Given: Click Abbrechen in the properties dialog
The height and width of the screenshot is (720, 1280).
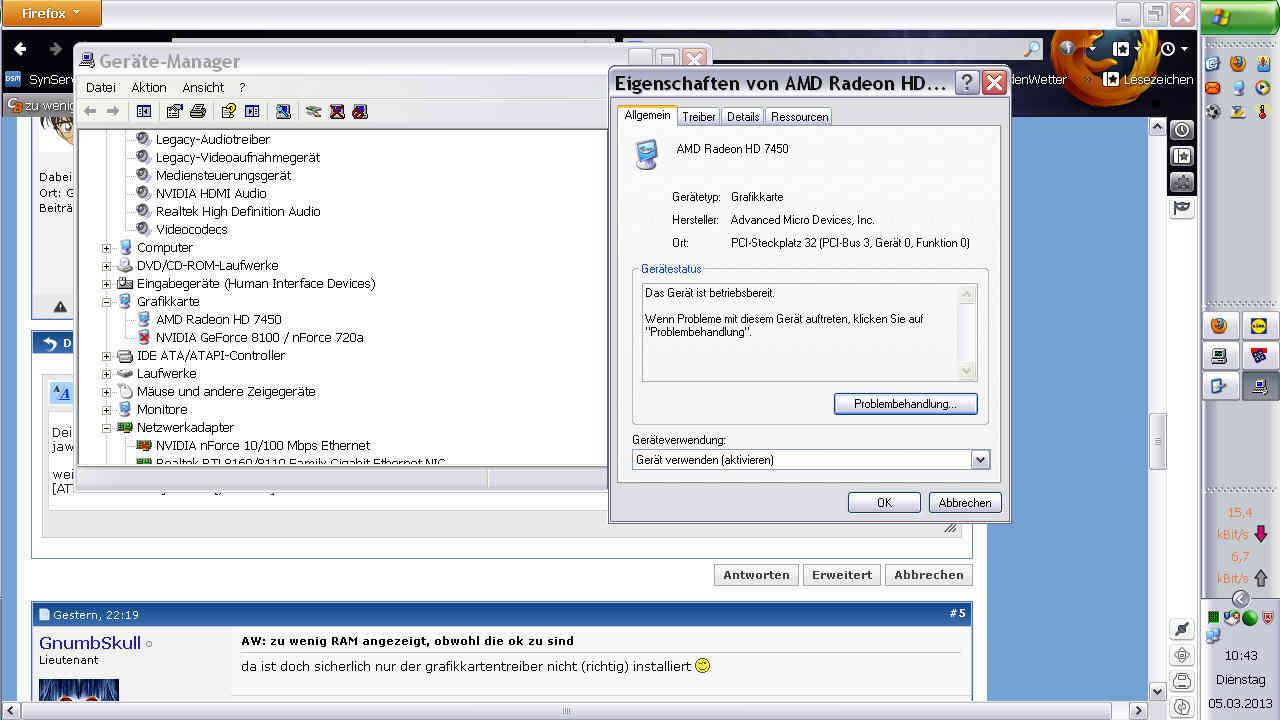Looking at the screenshot, I should (x=965, y=503).
